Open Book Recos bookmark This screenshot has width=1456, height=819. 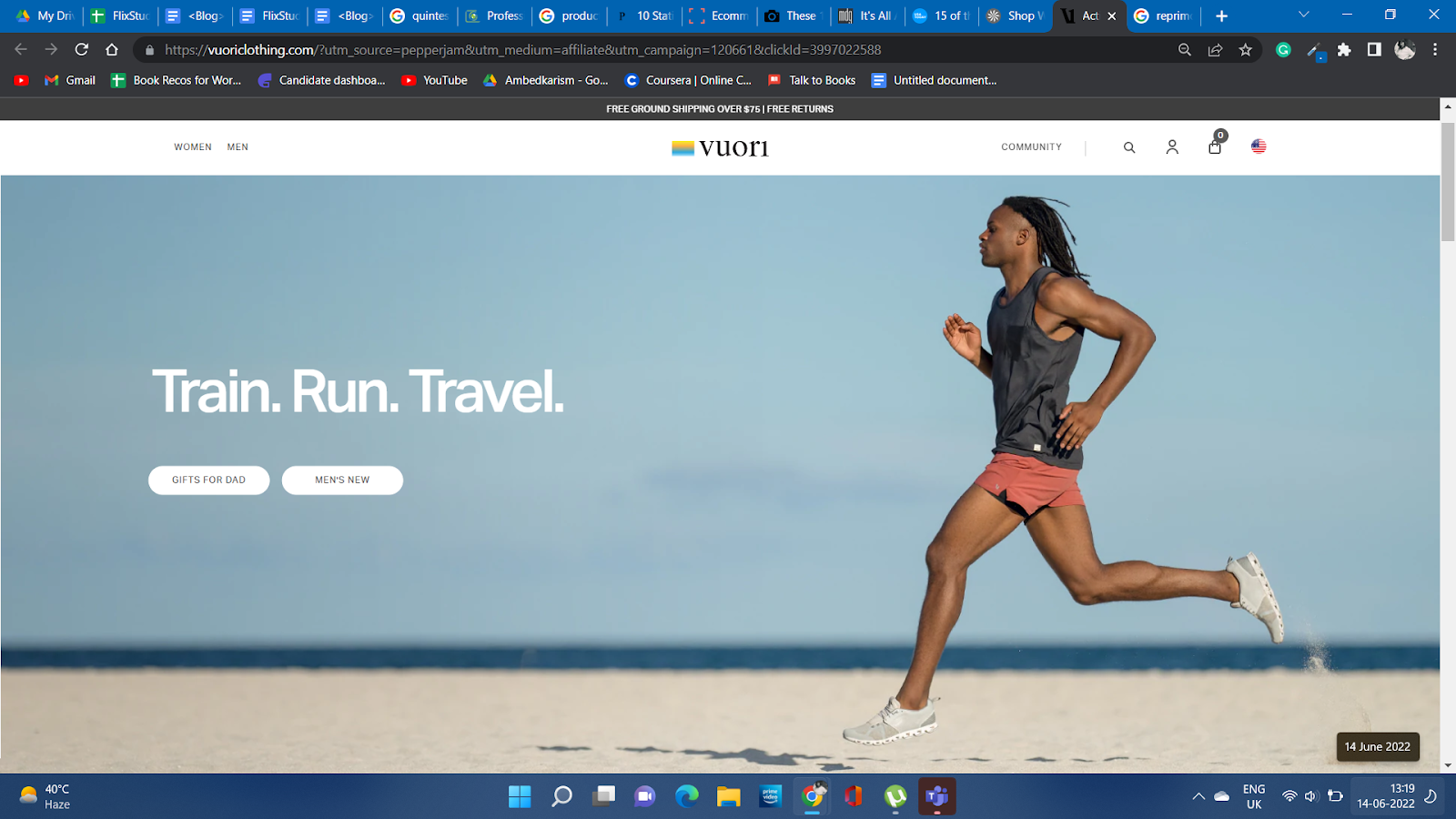[x=176, y=80]
